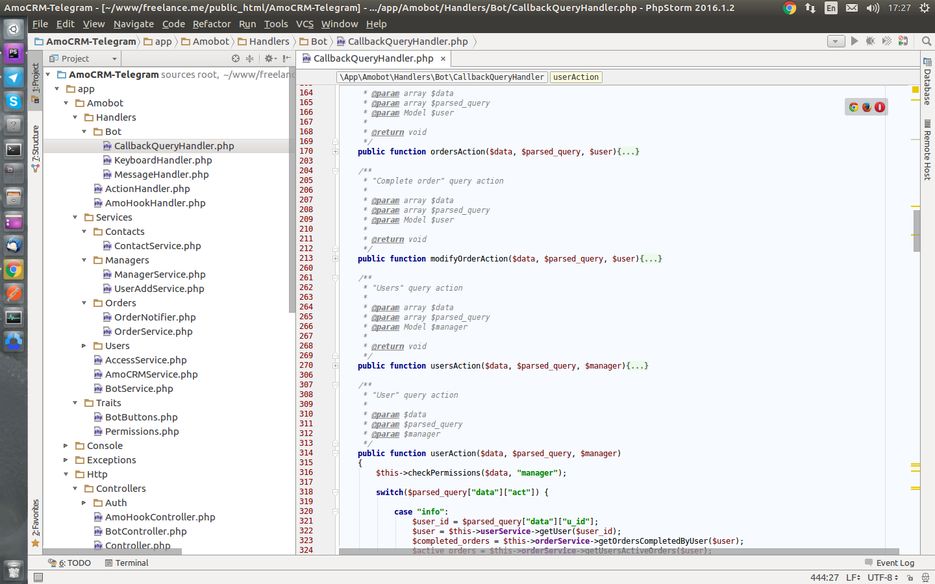
Task: Click the Amobot breadcrumb in navigation bar
Action: coord(205,41)
